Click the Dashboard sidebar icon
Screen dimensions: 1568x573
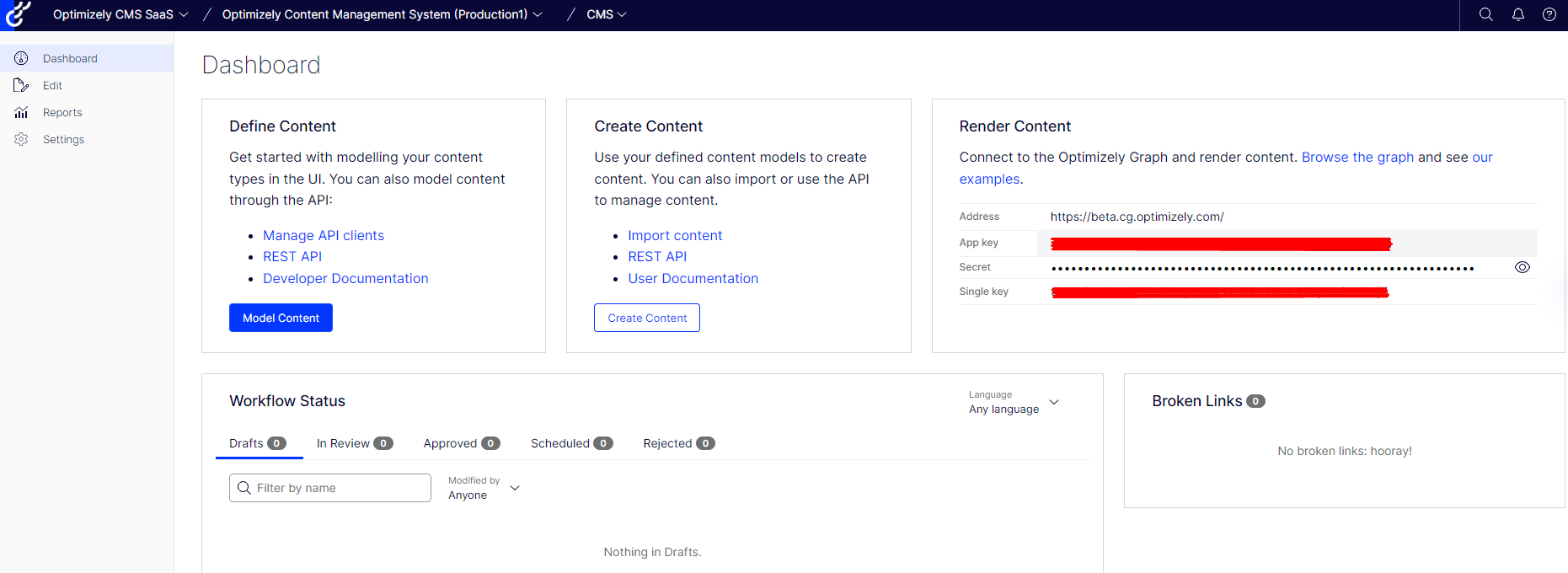point(22,58)
